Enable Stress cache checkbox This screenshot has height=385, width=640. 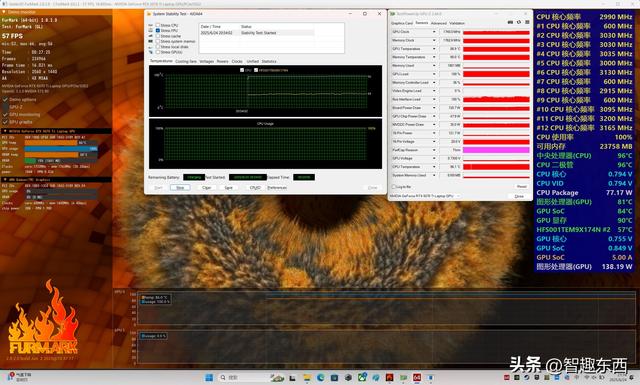point(158,36)
